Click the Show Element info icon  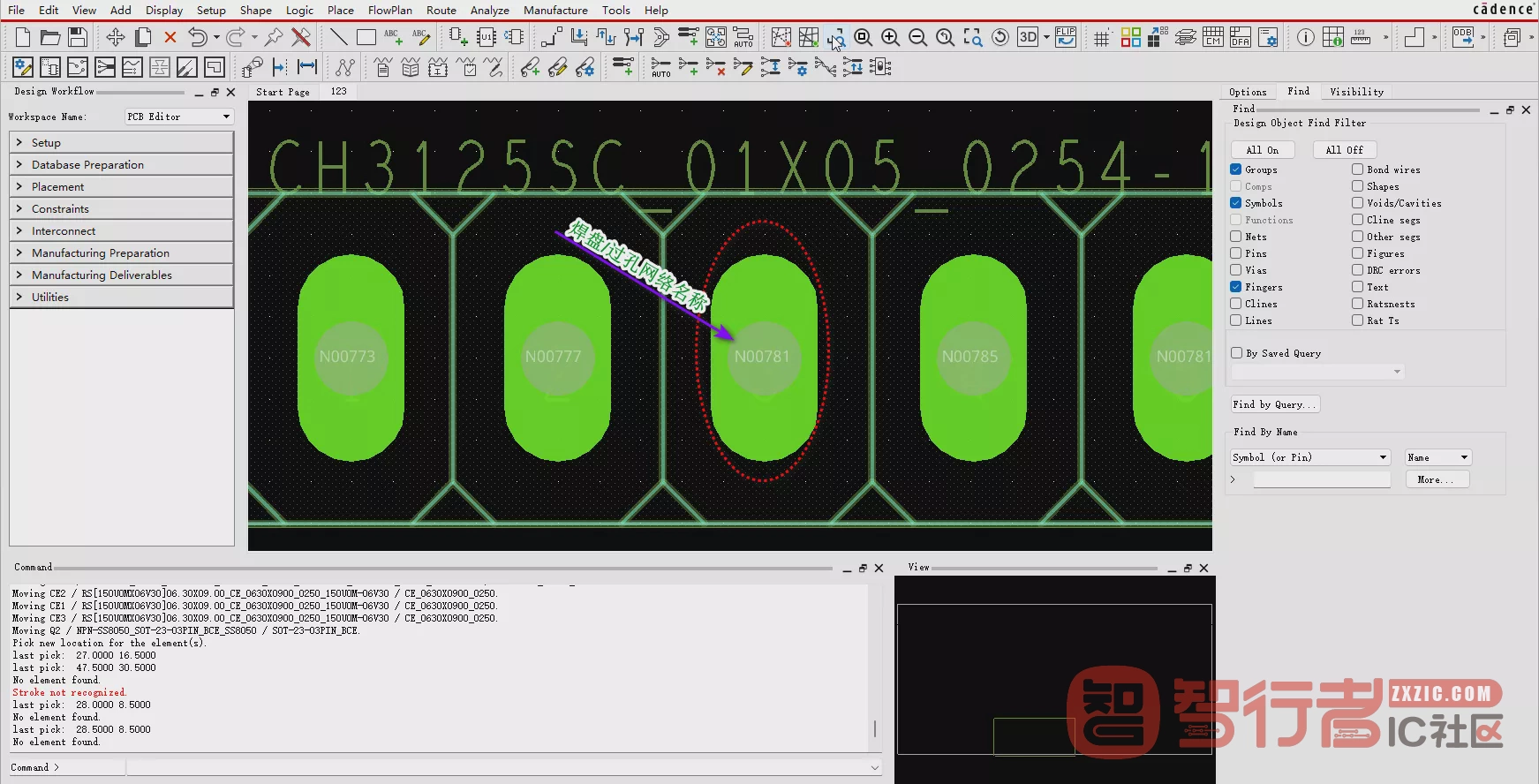pos(1305,37)
